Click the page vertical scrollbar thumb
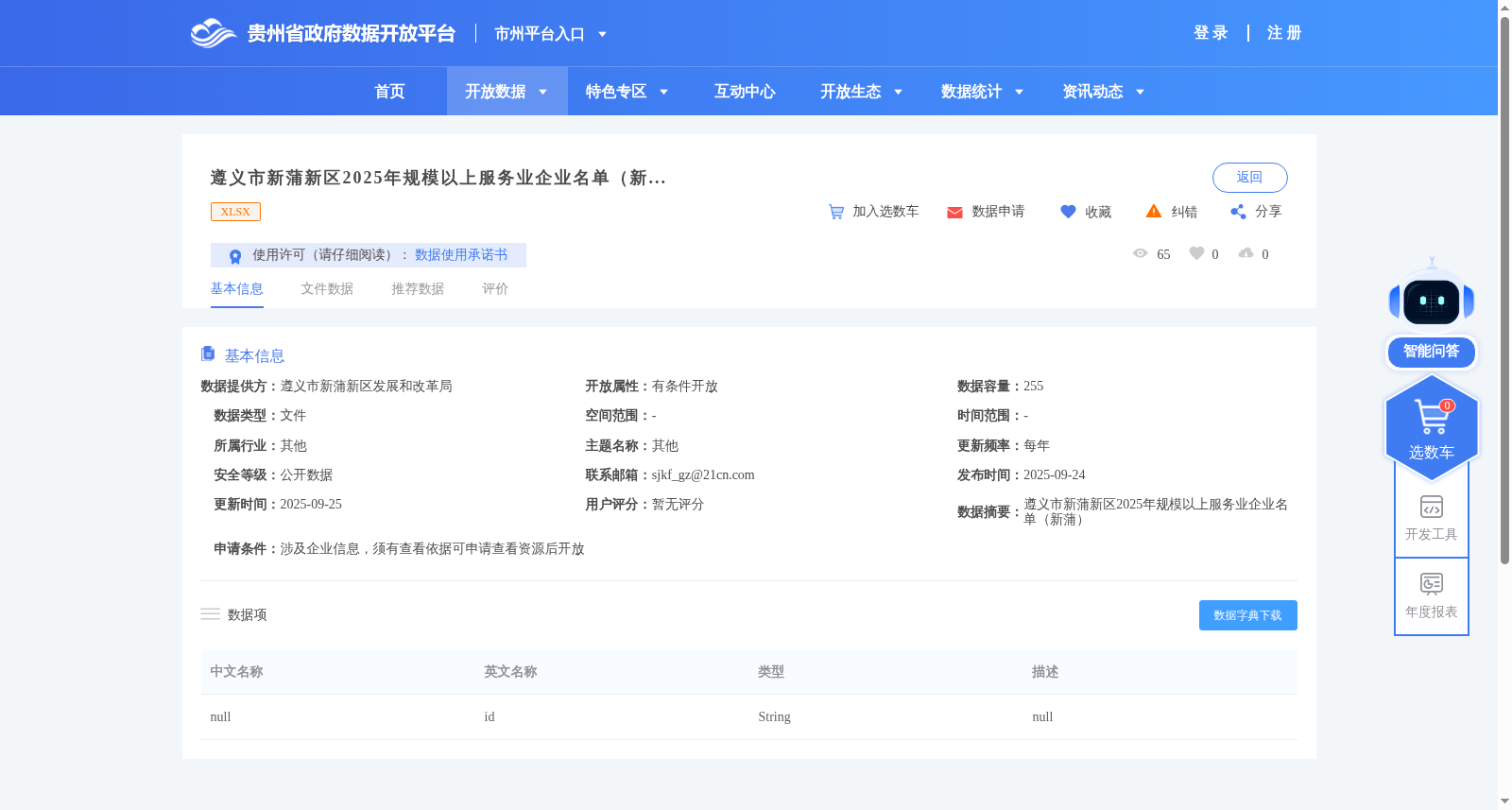This screenshot has width=1512, height=810. (1504, 289)
